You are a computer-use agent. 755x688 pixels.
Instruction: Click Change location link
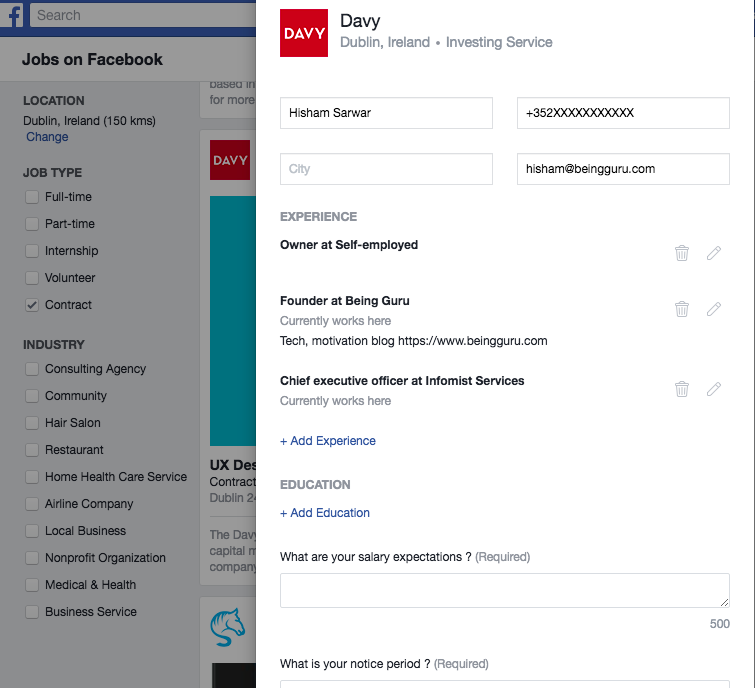pyautogui.click(x=47, y=137)
